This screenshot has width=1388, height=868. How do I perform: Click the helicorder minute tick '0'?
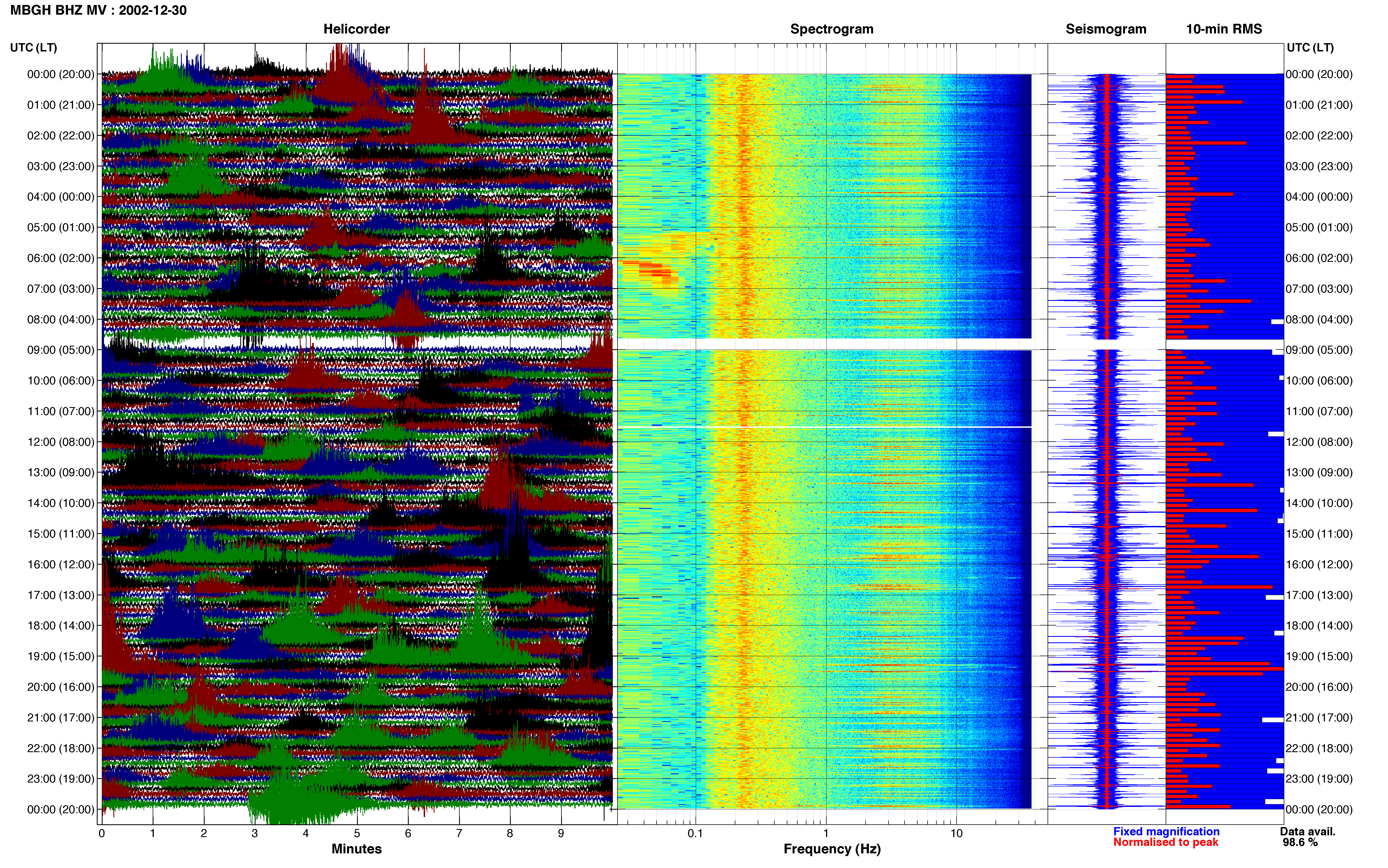(101, 833)
